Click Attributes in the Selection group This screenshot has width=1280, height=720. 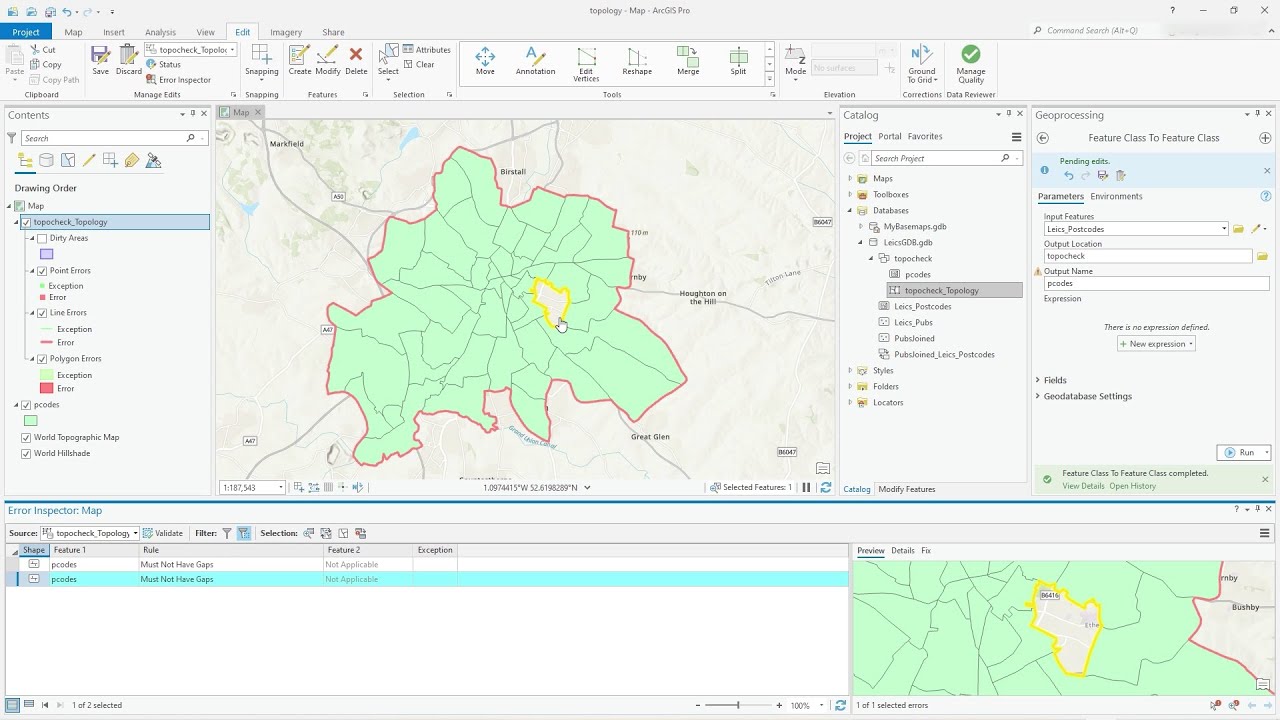(x=427, y=50)
